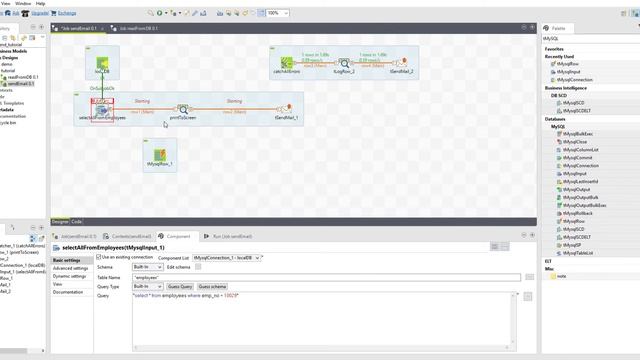Open the Schema Built-In dropdown
Viewport: 640px width, 360px height.
(160, 267)
